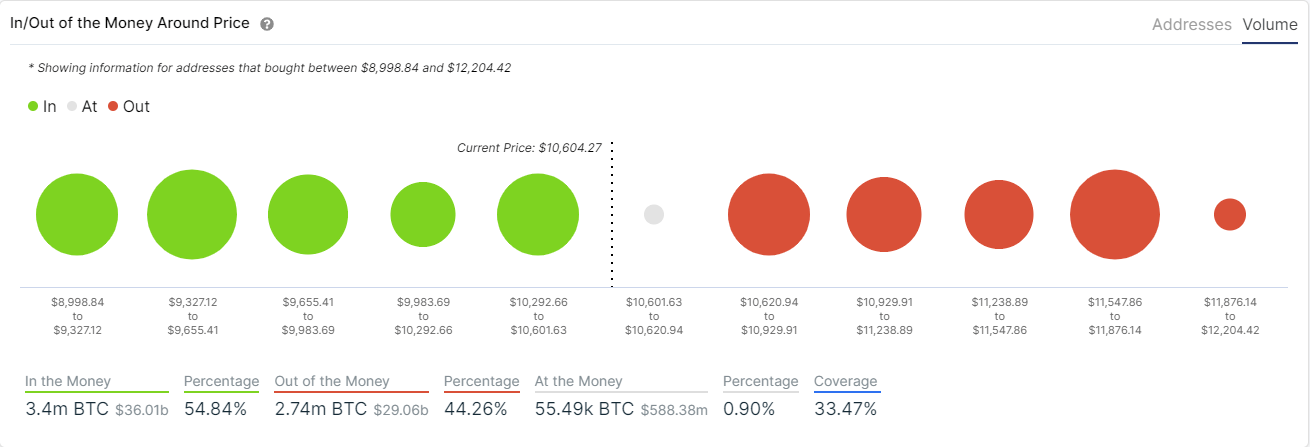Click the red bubble for $10,620.94 to $10,929.91

tap(769, 215)
